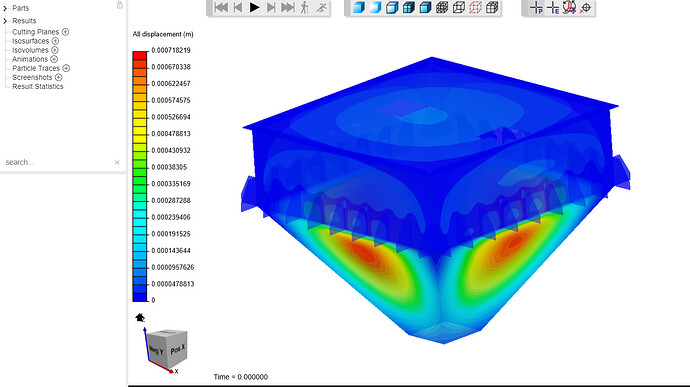Add a new screenshot
The image size is (690, 387).
pyautogui.click(x=59, y=77)
